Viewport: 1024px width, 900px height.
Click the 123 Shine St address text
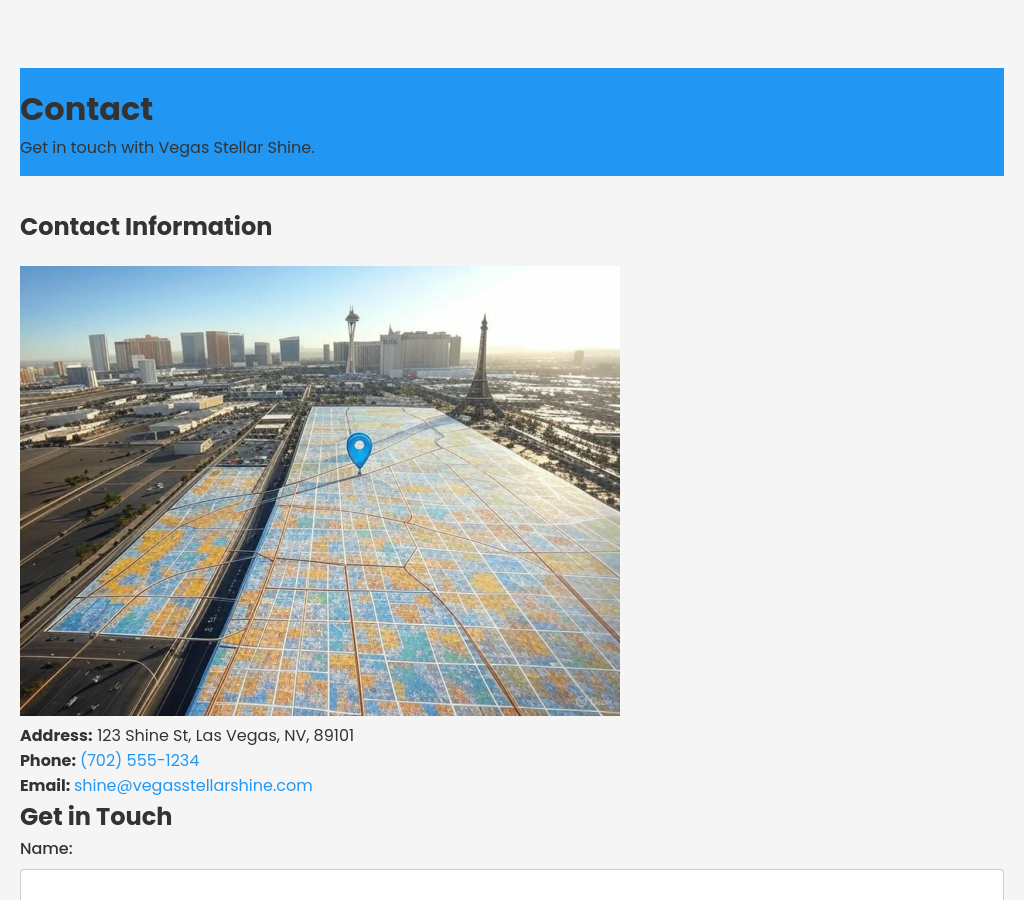click(225, 736)
